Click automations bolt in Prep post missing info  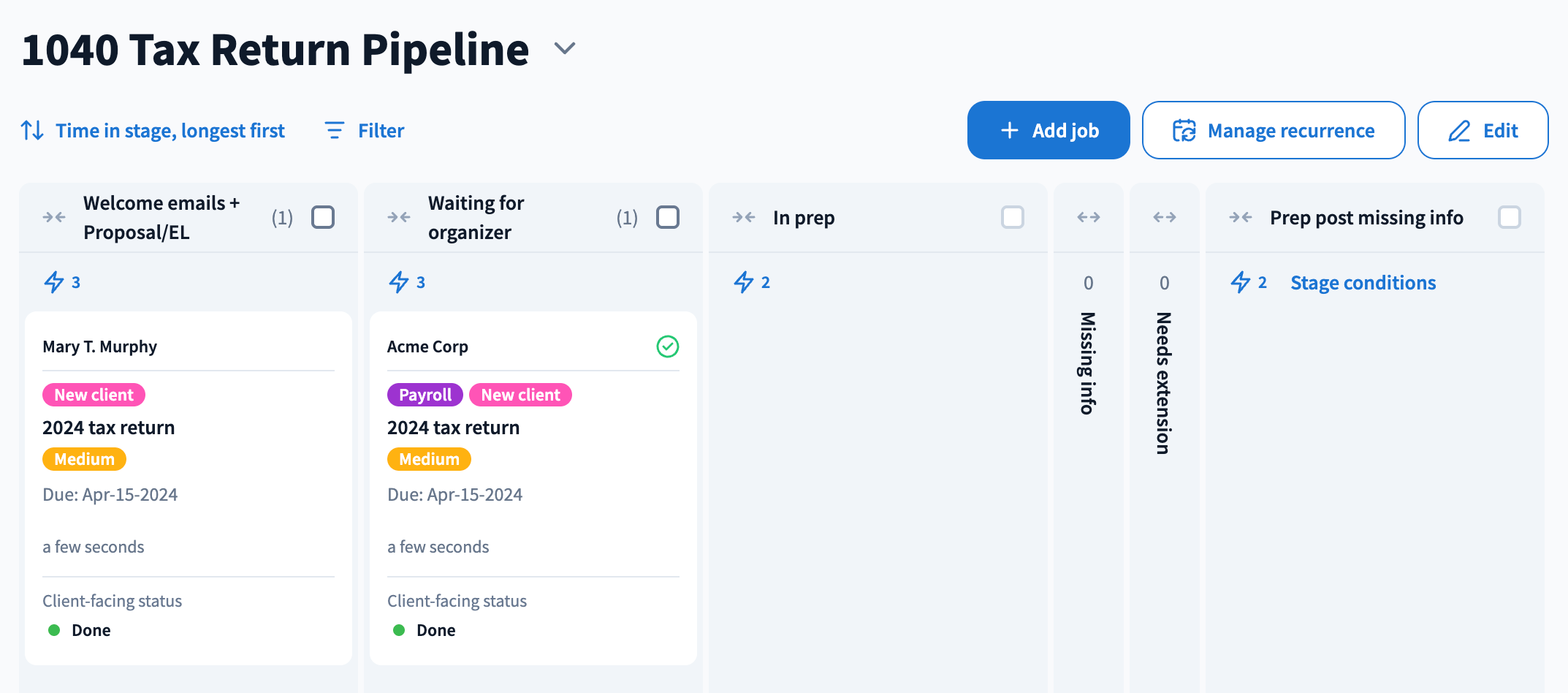1241,282
